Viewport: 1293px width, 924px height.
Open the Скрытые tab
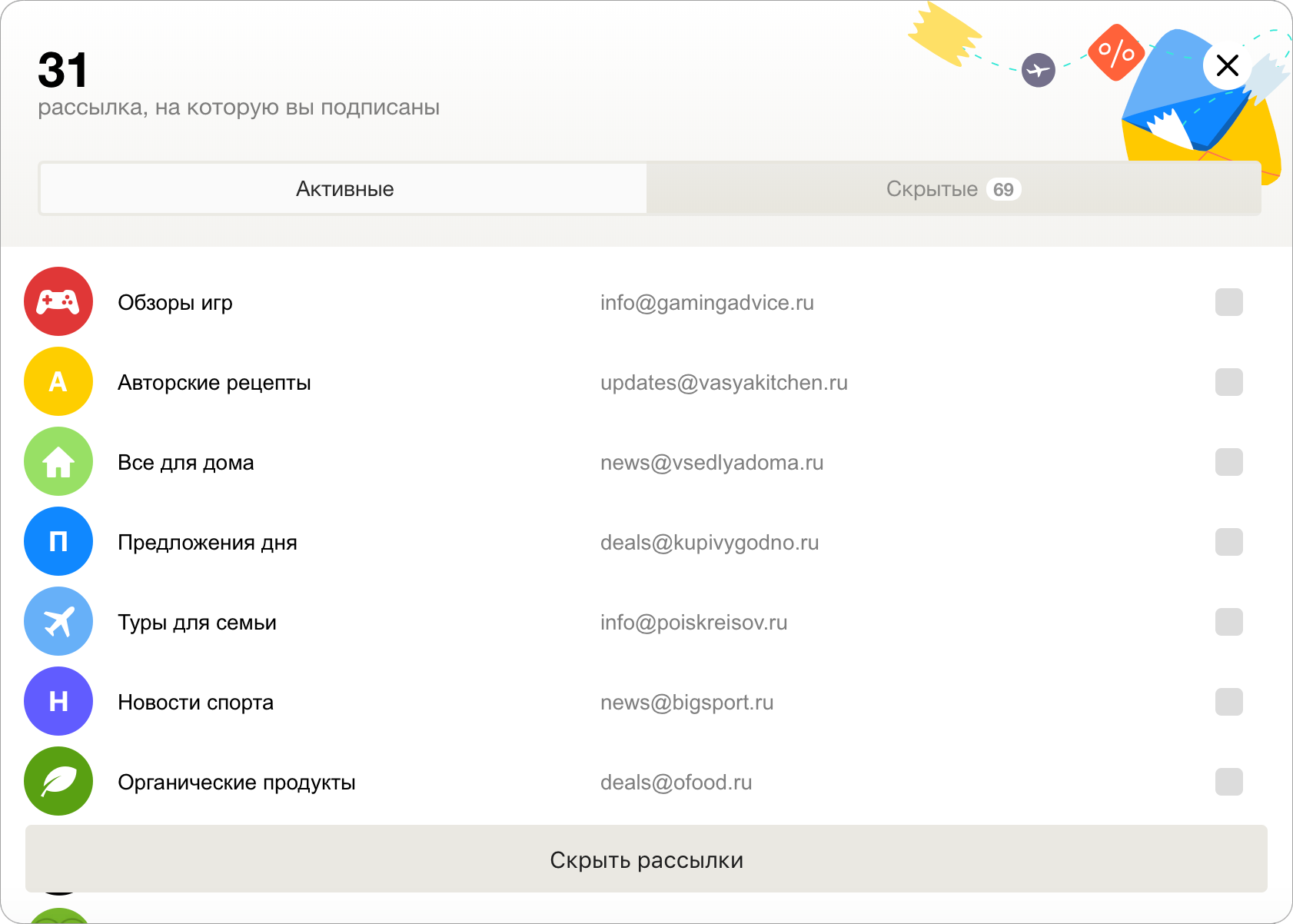click(953, 189)
